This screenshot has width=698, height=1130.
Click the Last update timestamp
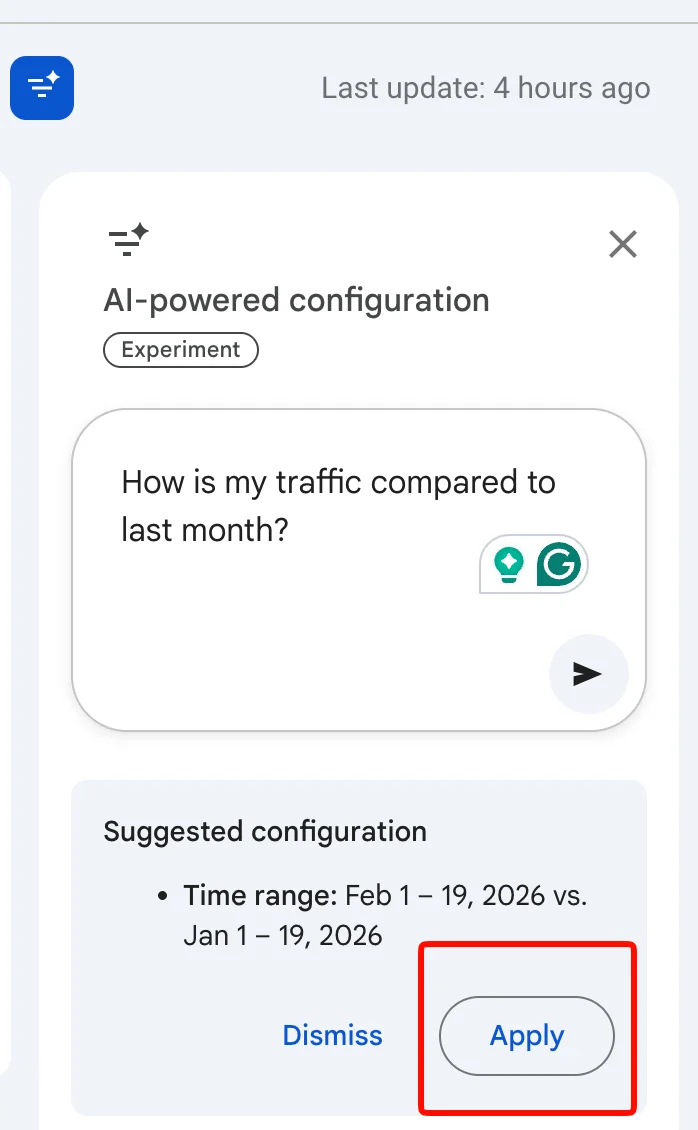pyautogui.click(x=485, y=88)
